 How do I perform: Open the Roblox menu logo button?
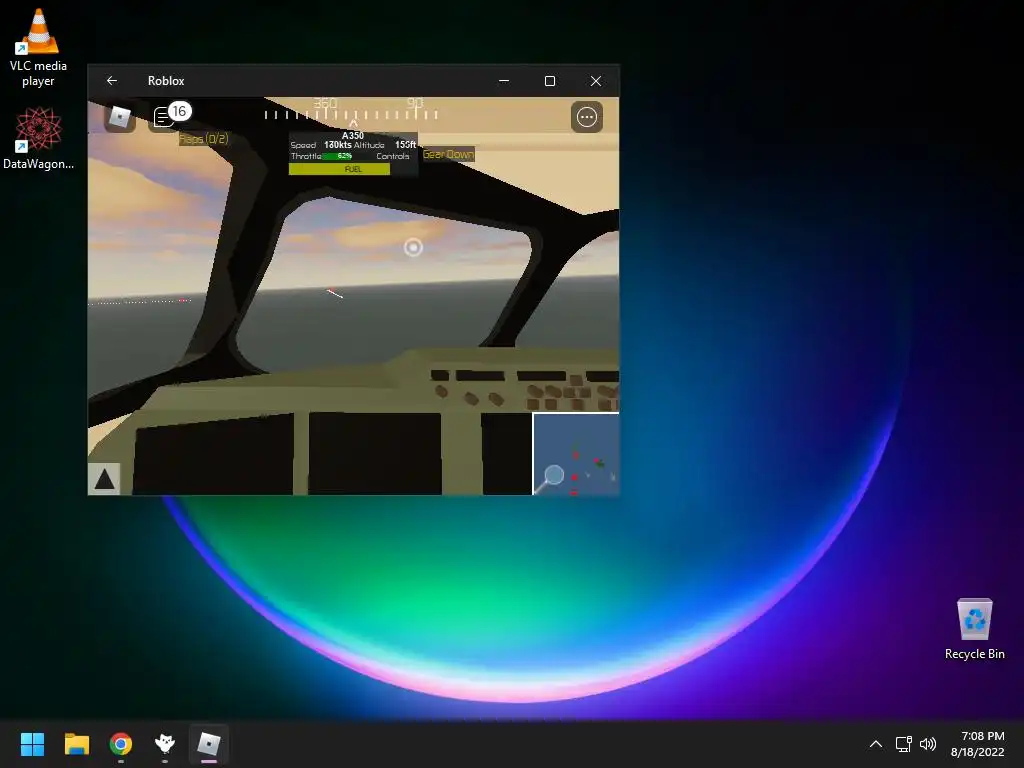tap(120, 118)
